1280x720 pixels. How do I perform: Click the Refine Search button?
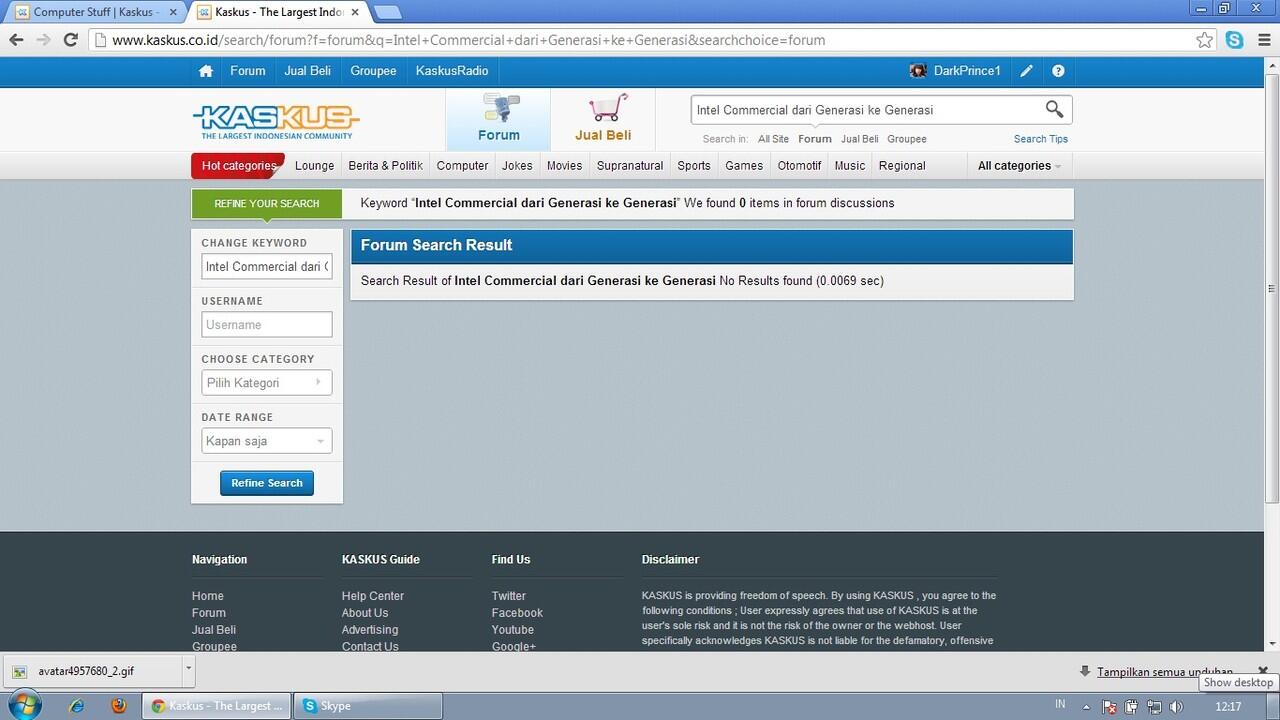click(x=267, y=483)
